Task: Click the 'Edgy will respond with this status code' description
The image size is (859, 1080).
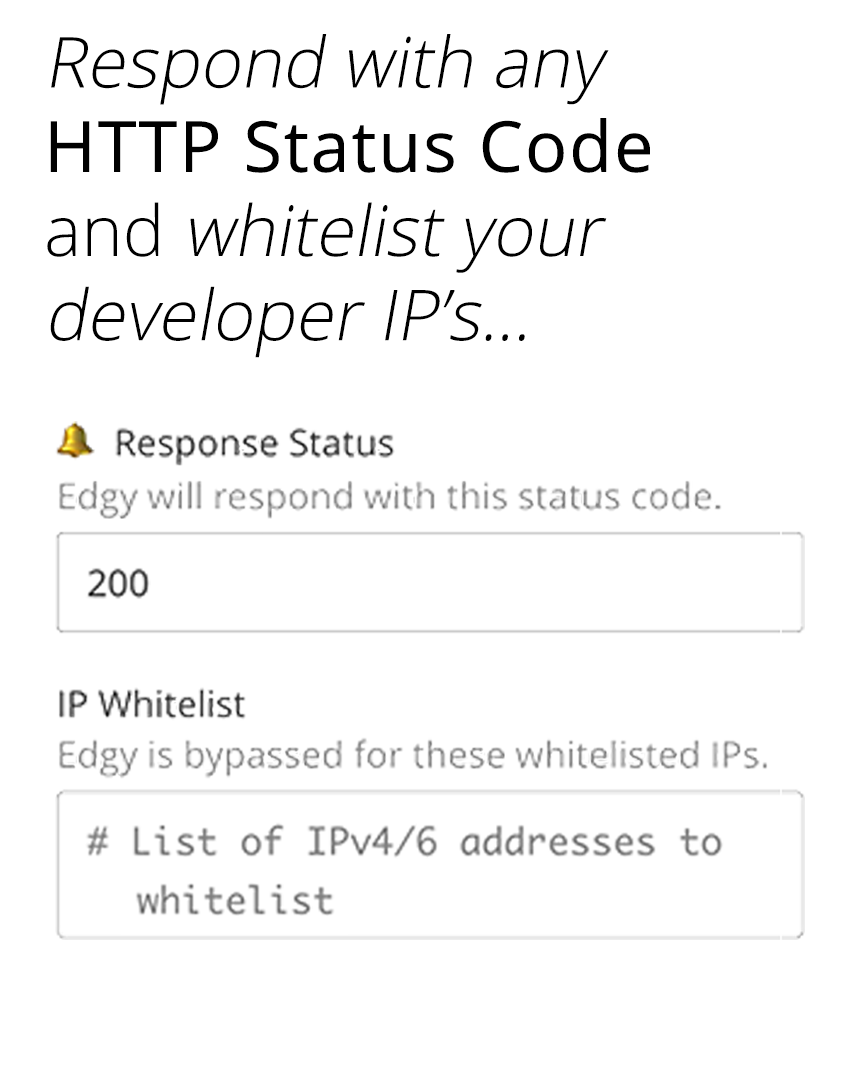Action: pos(389,497)
